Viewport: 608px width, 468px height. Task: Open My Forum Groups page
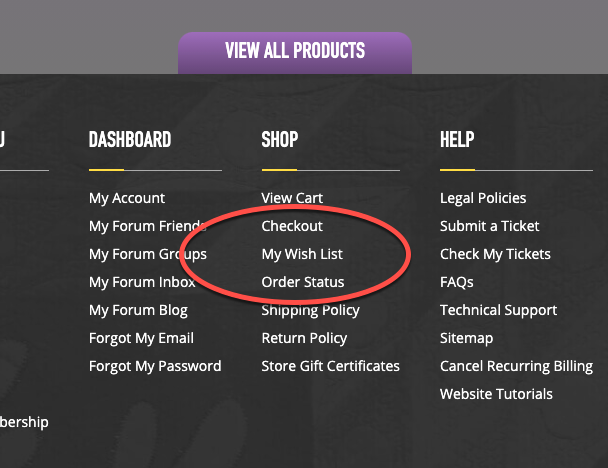pos(147,254)
